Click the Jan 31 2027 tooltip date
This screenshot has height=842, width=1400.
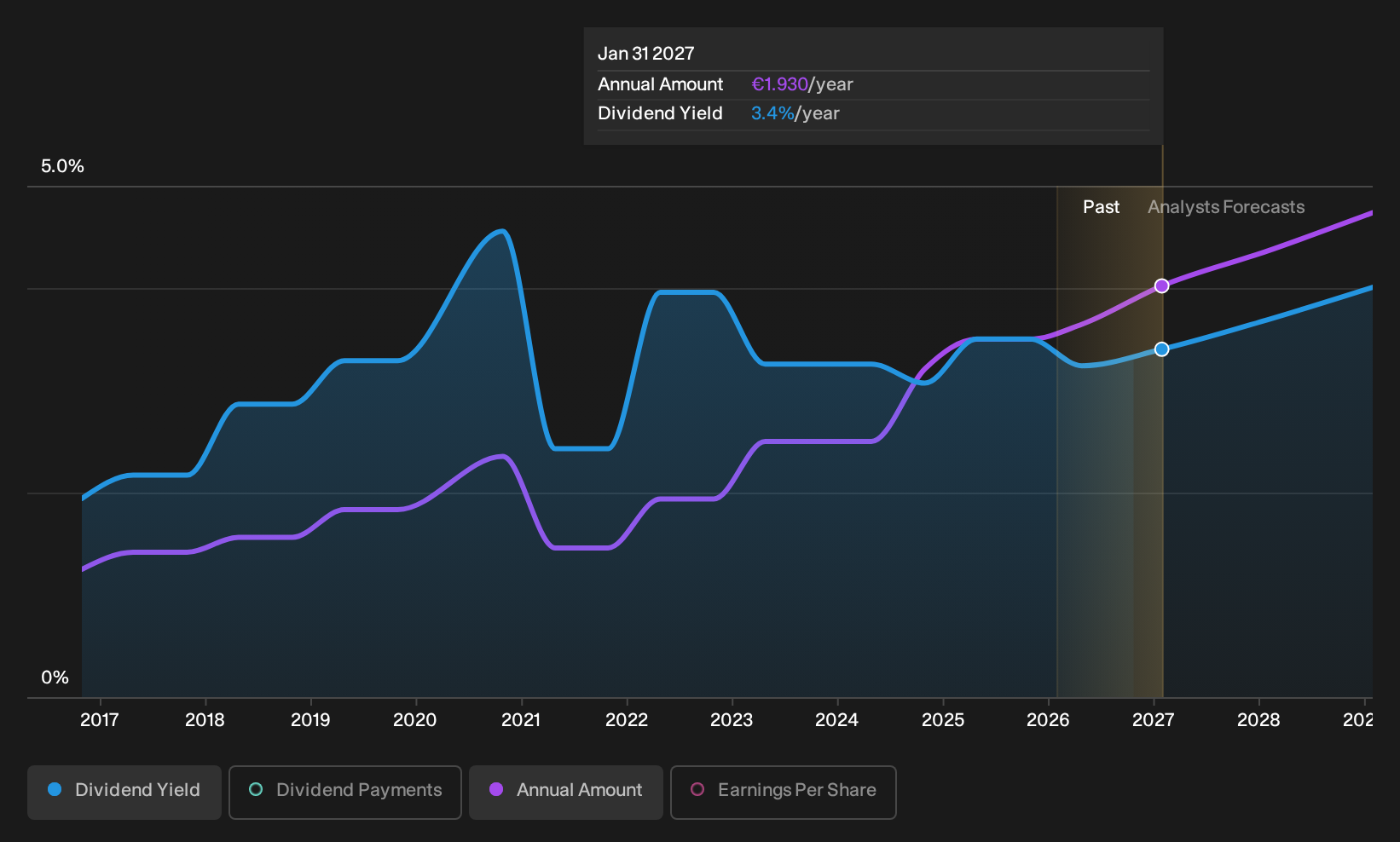tap(646, 54)
